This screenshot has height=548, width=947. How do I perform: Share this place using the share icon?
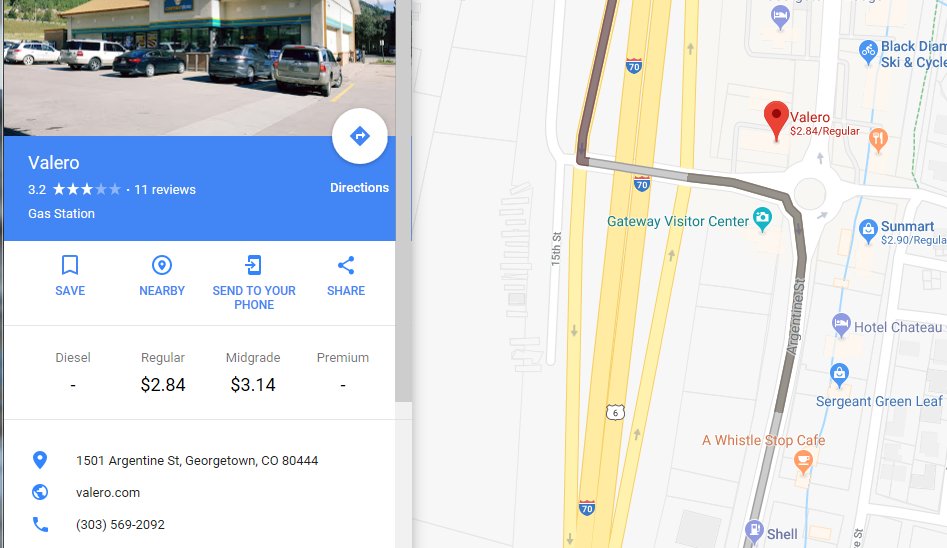click(x=346, y=265)
